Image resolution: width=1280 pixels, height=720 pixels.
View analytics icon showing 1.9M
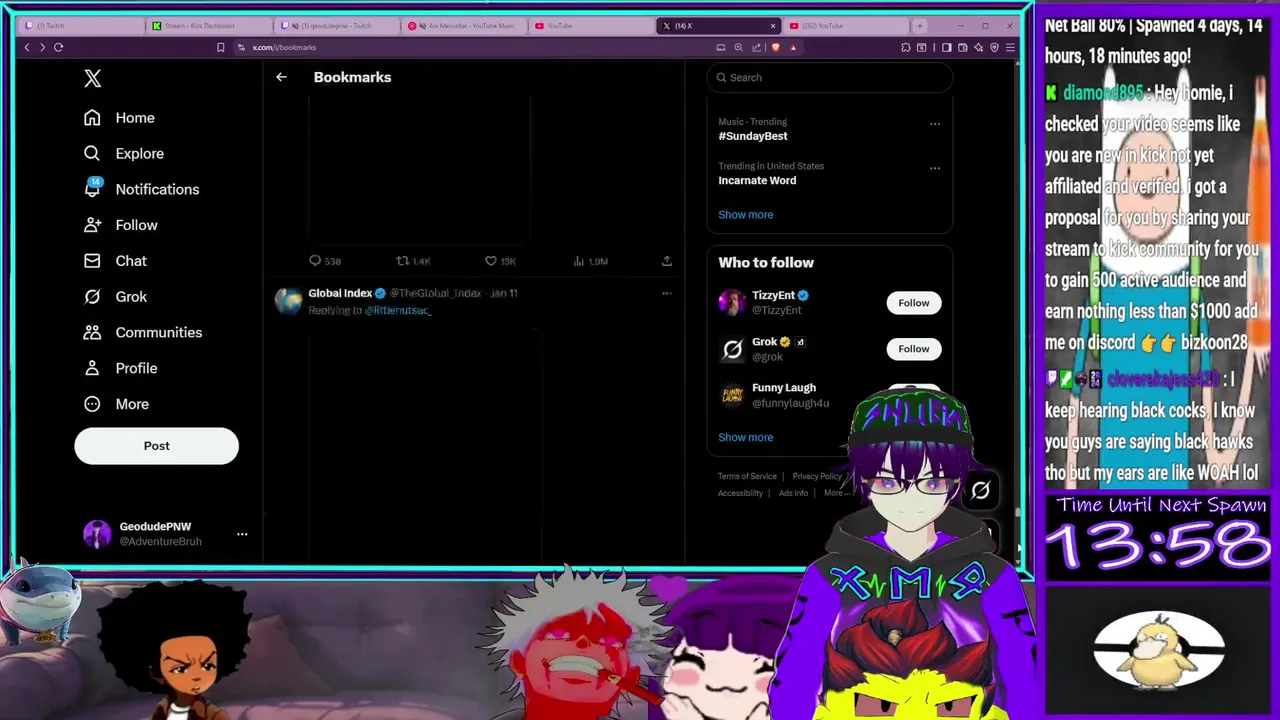coord(589,261)
